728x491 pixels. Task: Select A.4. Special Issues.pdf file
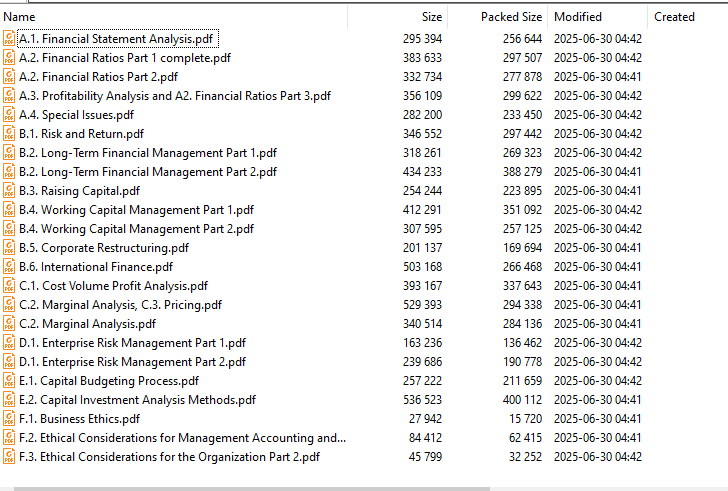click(77, 115)
